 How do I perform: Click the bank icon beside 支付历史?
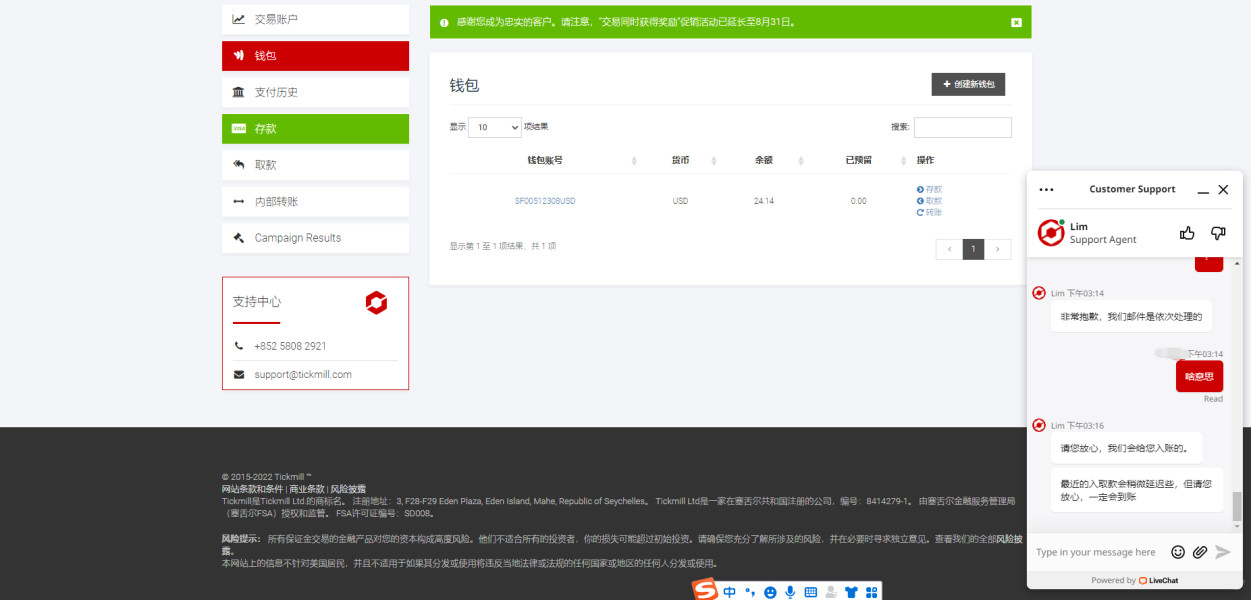[239, 92]
